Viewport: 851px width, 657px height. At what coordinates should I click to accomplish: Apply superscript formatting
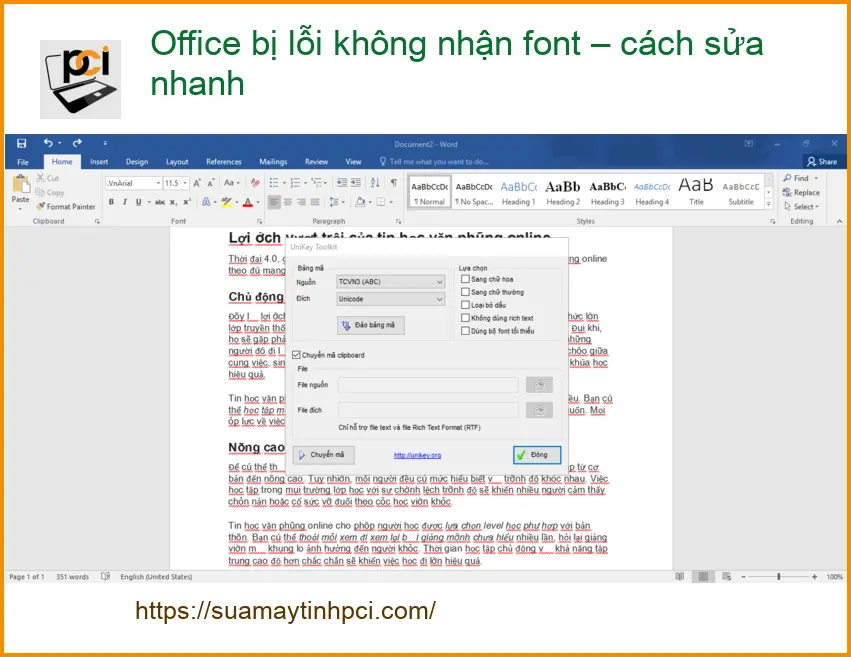click(187, 202)
